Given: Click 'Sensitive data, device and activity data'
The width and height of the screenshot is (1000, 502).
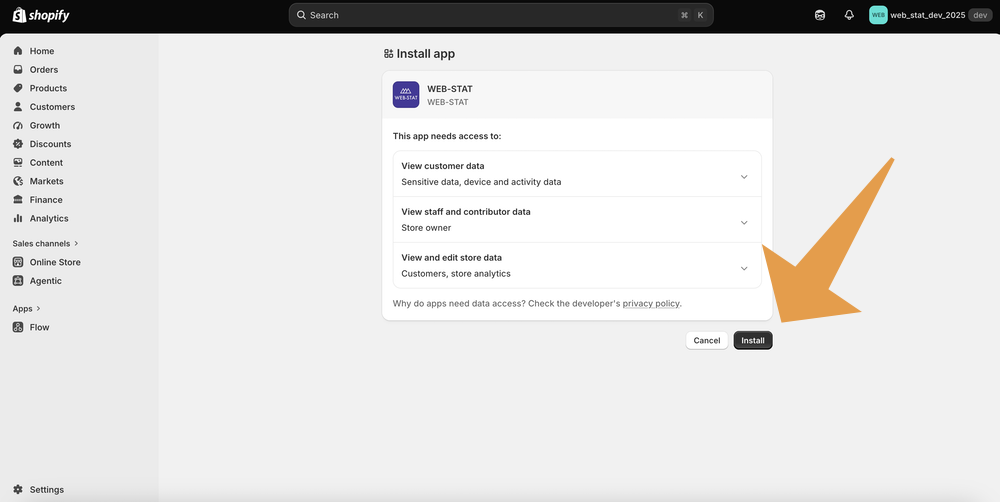Looking at the screenshot, I should (x=482, y=182).
